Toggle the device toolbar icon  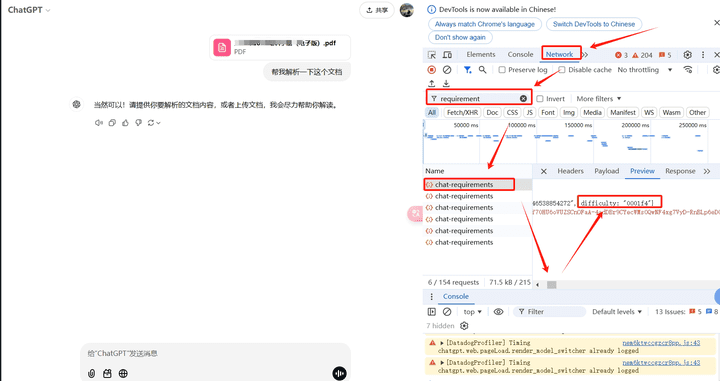click(x=447, y=55)
